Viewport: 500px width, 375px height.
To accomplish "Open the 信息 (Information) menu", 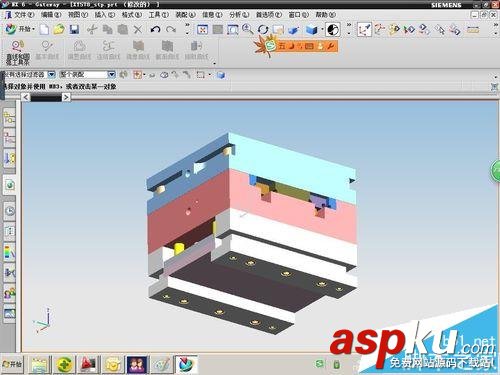I will 212,15.
